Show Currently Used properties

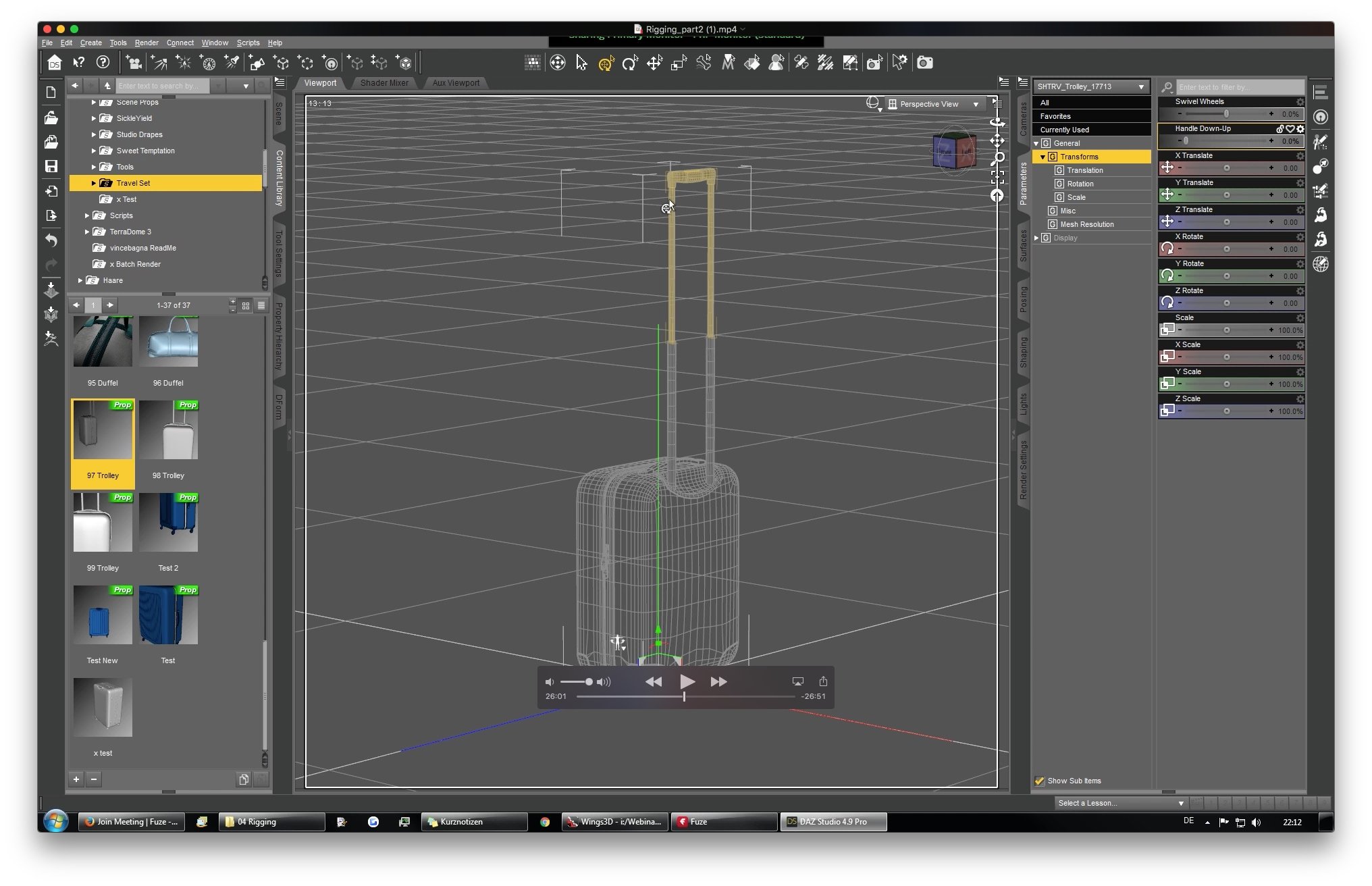pos(1091,130)
